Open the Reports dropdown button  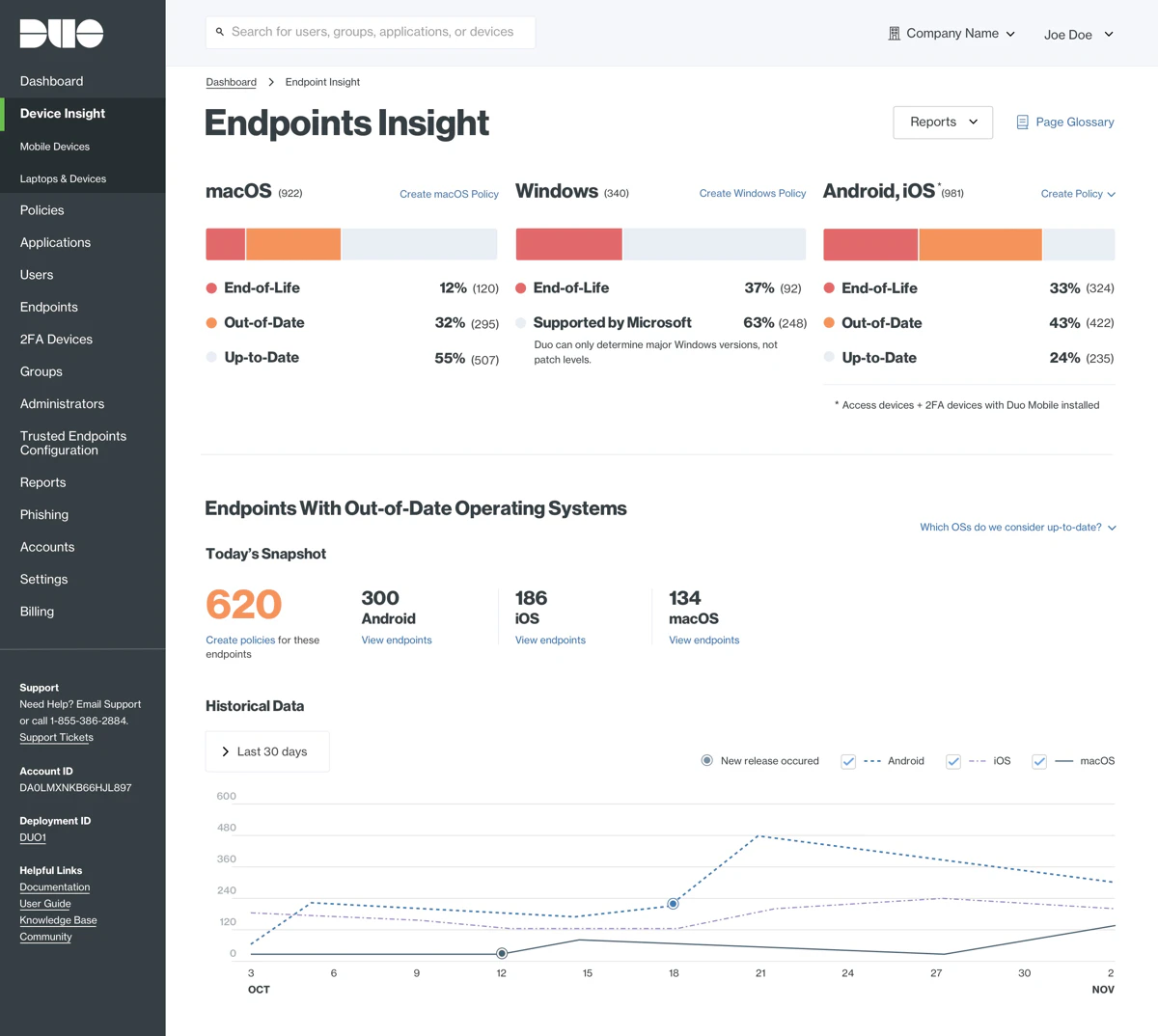(943, 123)
